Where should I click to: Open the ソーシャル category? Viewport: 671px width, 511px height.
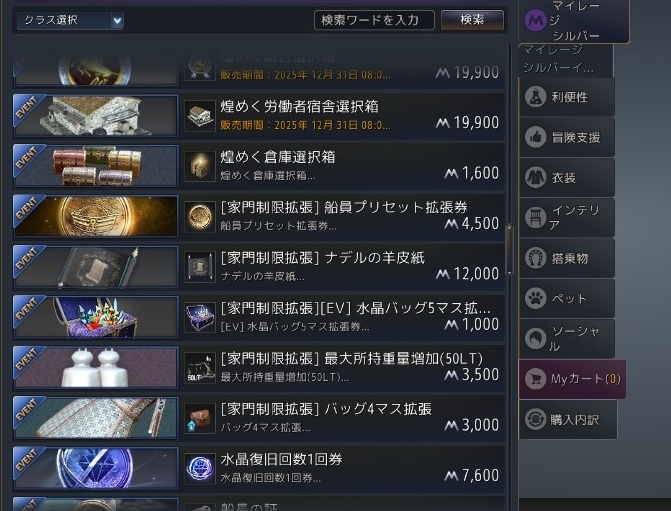tap(566, 338)
